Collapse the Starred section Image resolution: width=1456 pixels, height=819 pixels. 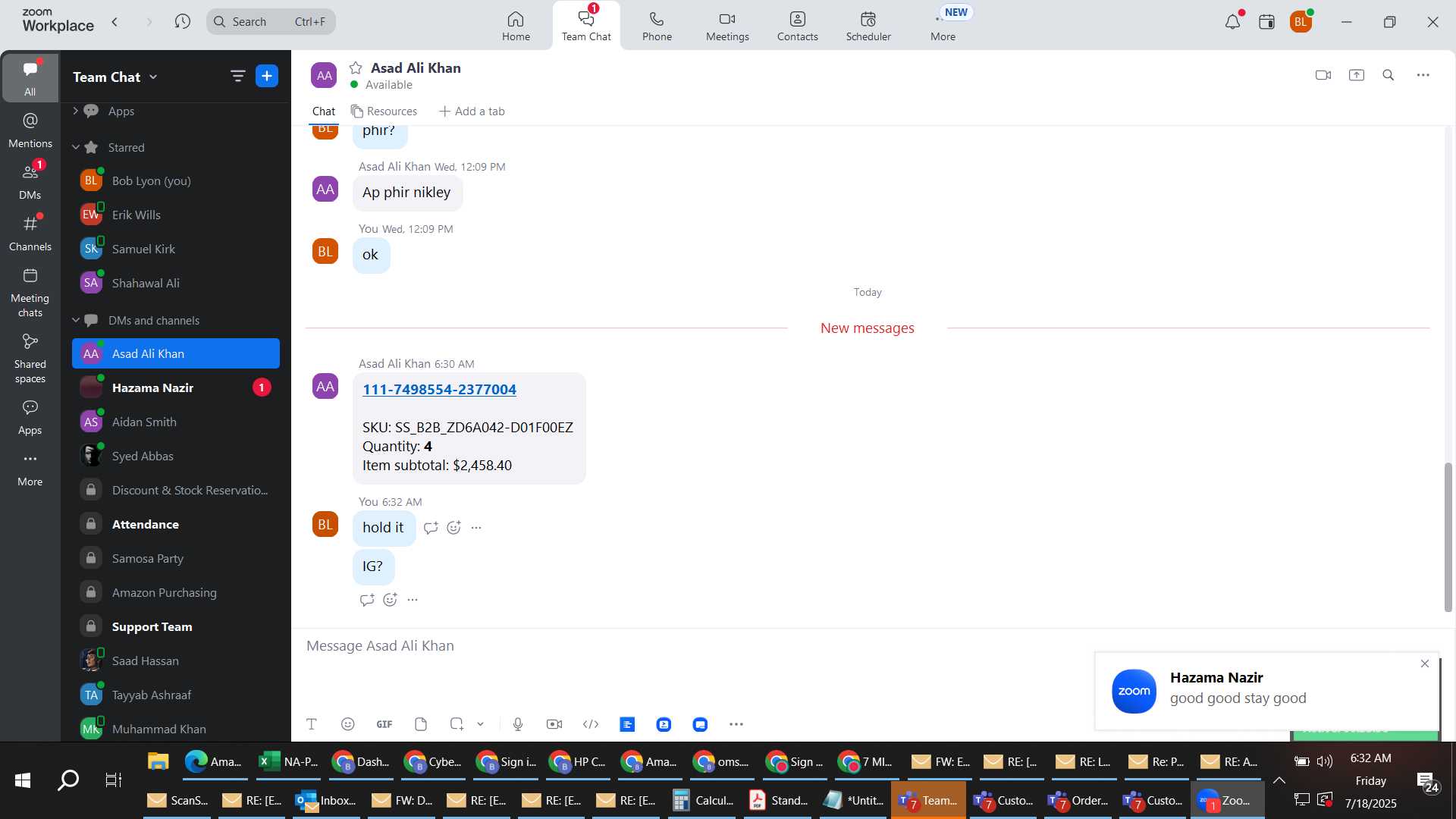(x=75, y=147)
